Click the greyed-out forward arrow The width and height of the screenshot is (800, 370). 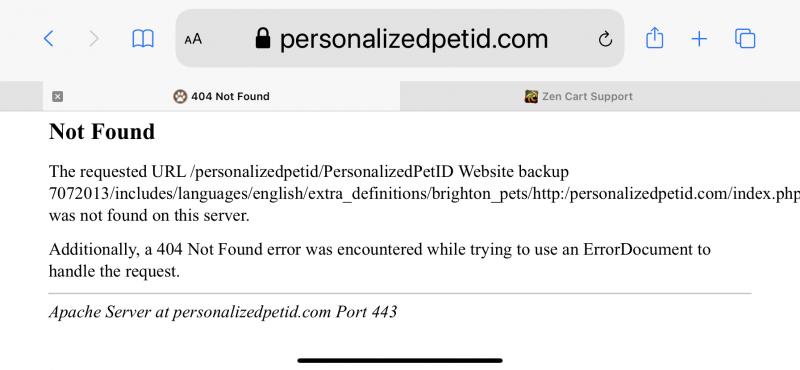[94, 39]
